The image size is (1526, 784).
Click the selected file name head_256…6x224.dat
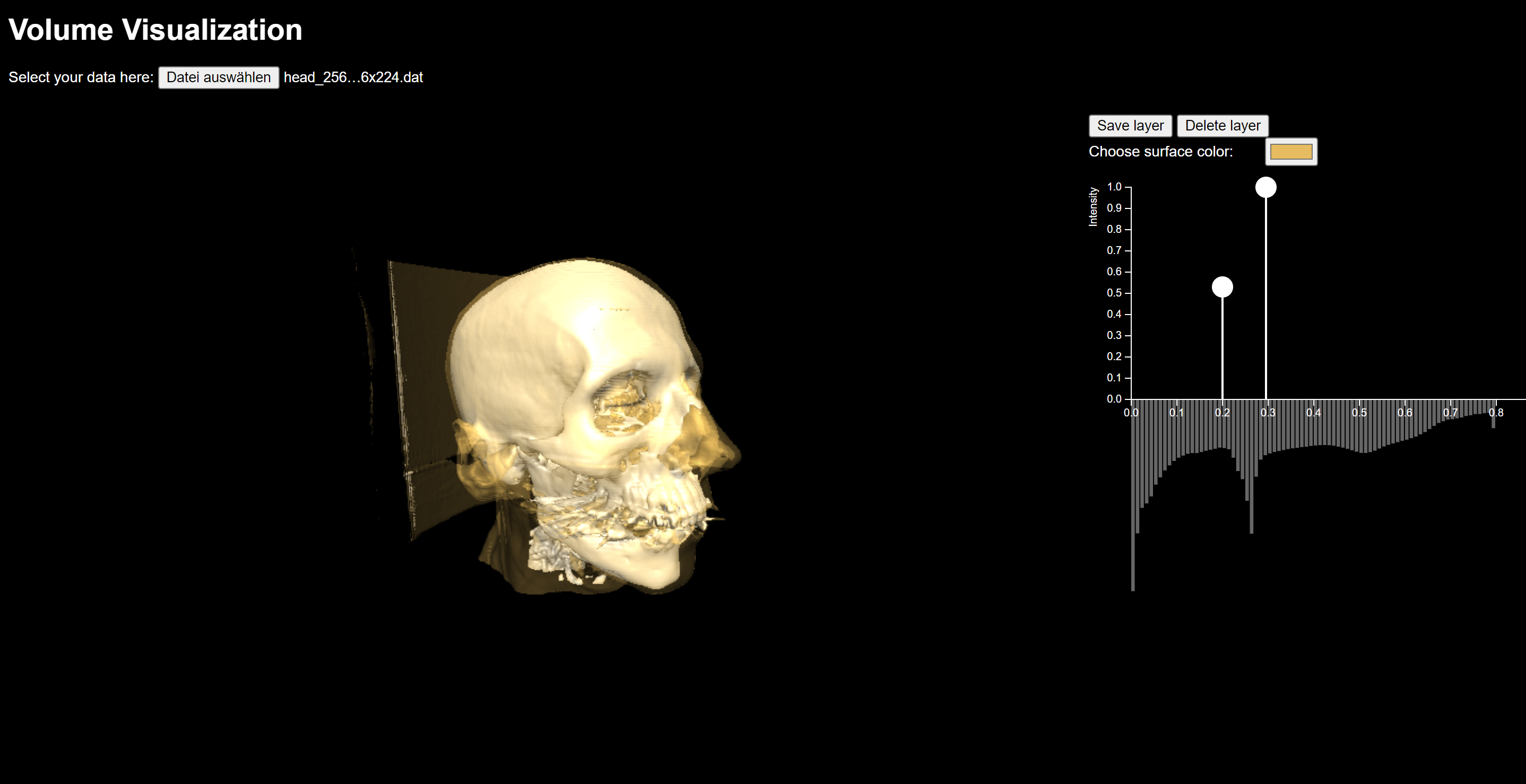tap(353, 77)
